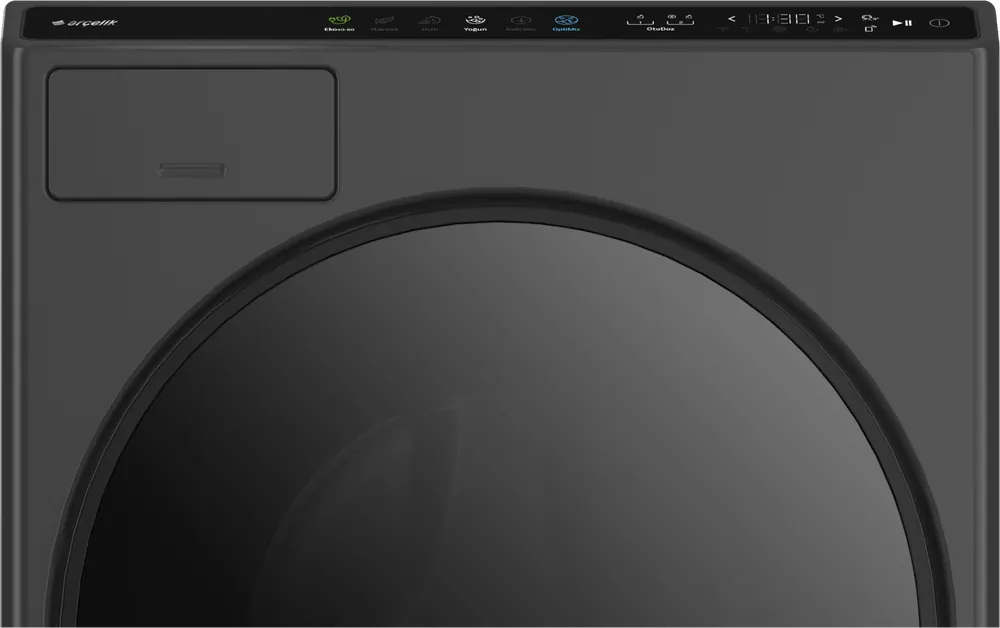Image resolution: width=1000 pixels, height=628 pixels.
Task: Tap the key lock icon above the padlock
Action: coord(869,17)
